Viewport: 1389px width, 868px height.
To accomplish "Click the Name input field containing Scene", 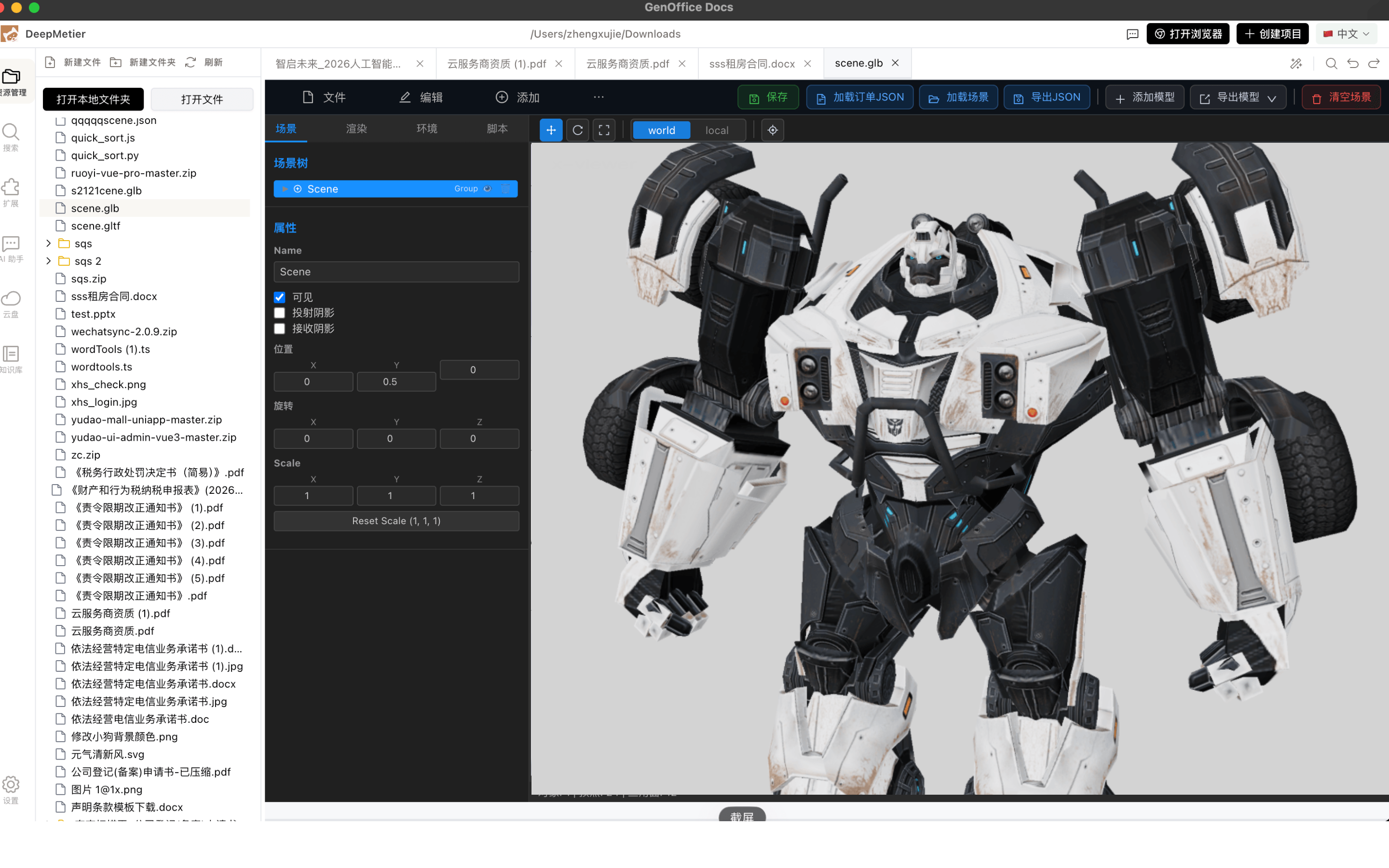I will click(x=396, y=272).
